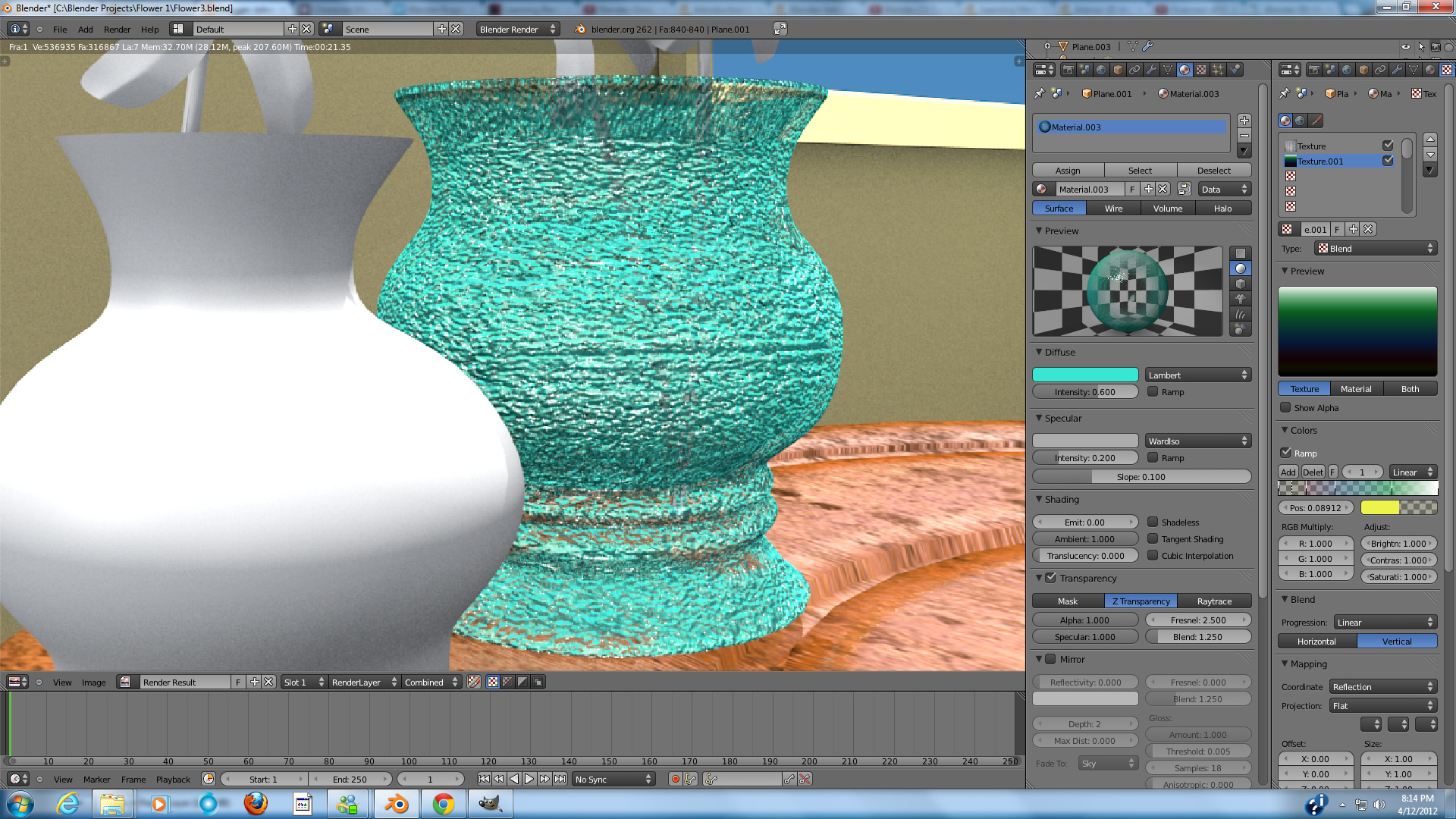Show brush textures paintbrush icon

coord(1316,121)
